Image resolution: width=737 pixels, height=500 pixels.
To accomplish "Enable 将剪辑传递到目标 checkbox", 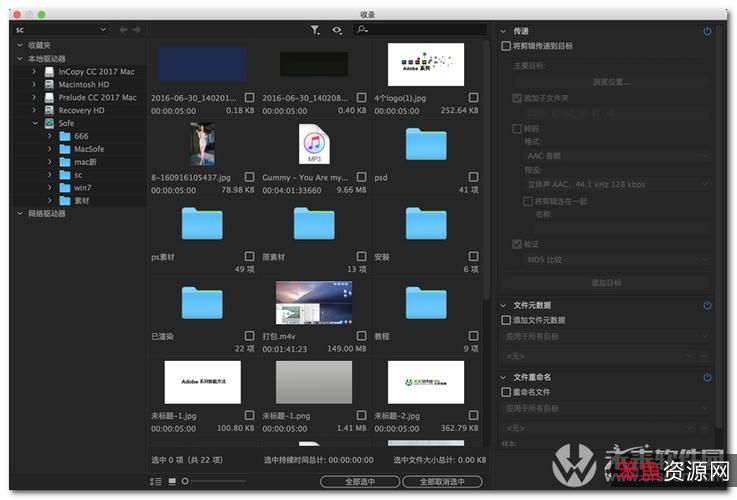I will point(506,46).
